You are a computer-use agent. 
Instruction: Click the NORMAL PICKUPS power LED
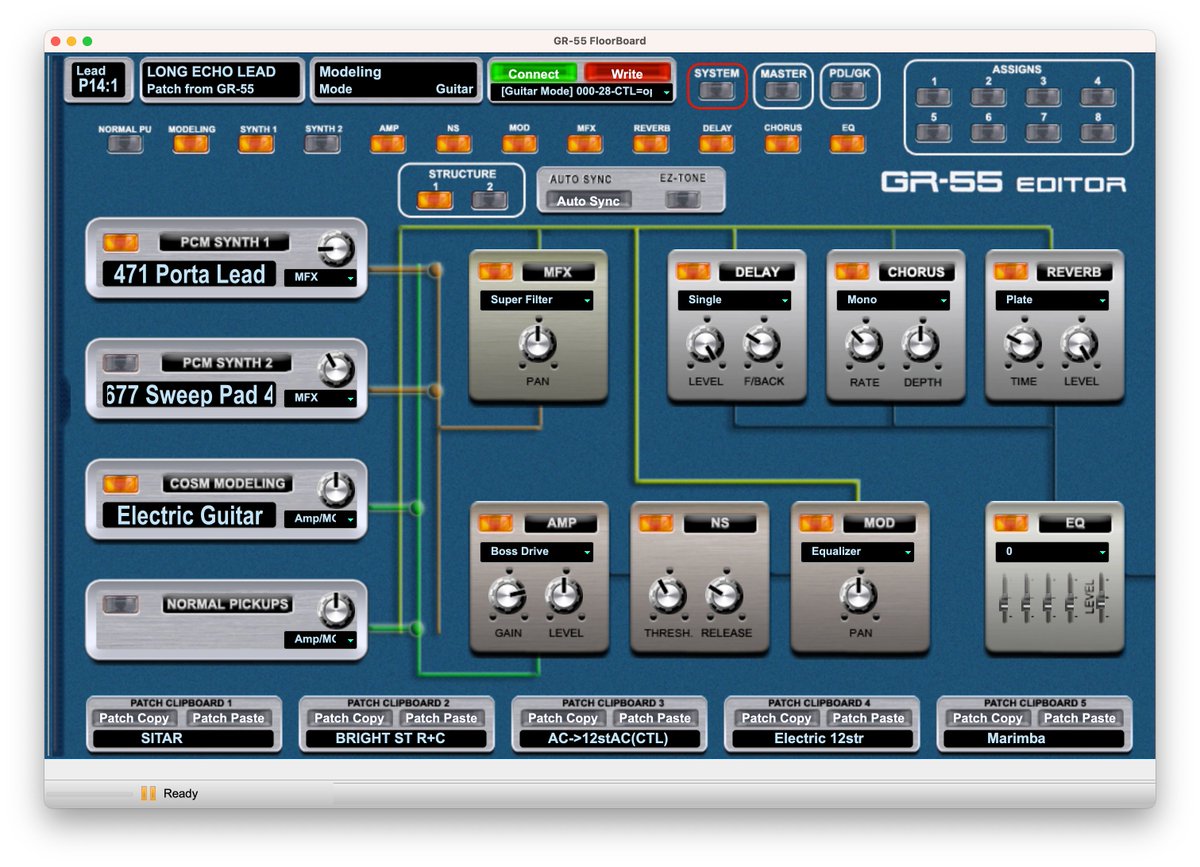pos(121,605)
